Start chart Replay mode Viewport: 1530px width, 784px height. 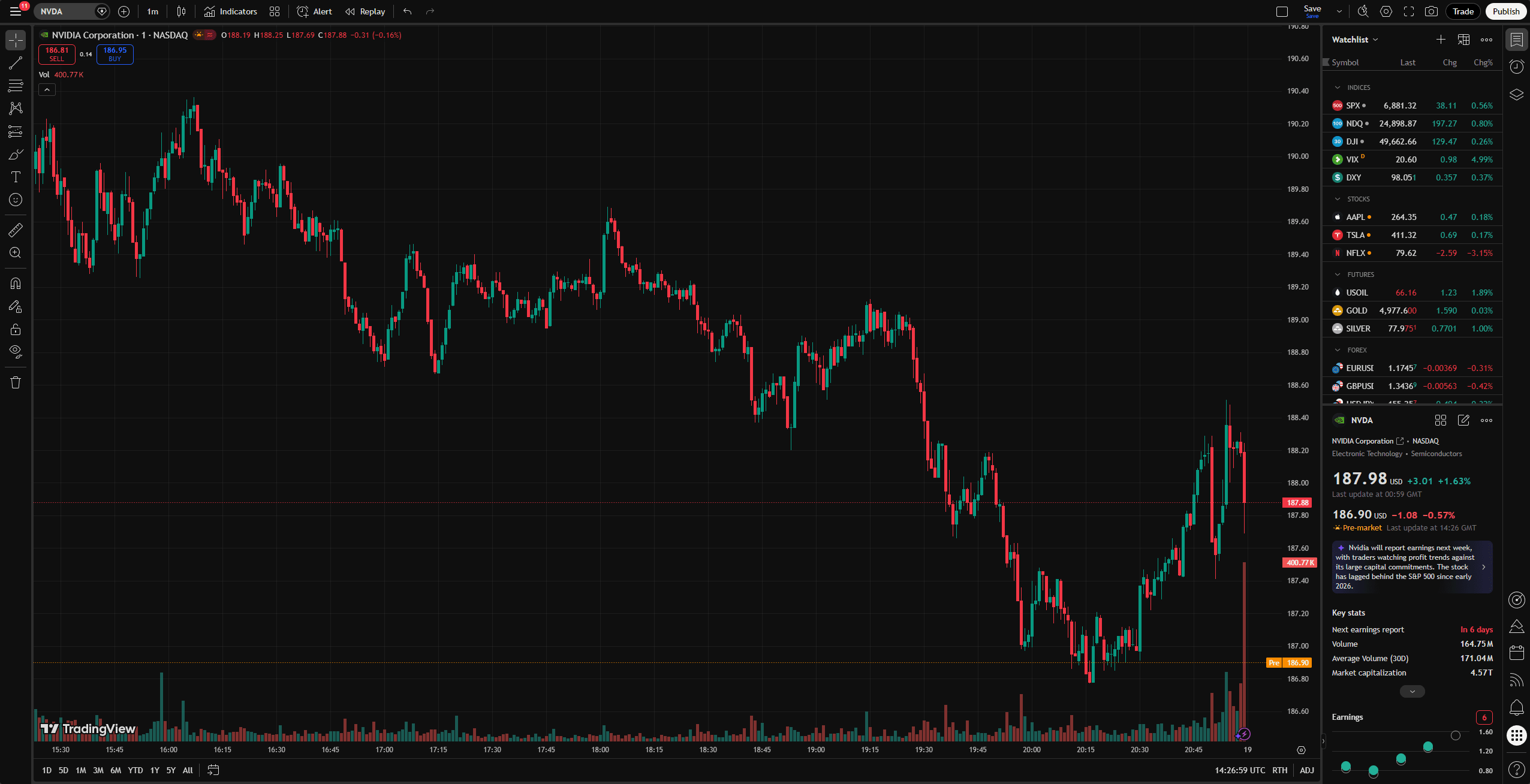[x=365, y=11]
